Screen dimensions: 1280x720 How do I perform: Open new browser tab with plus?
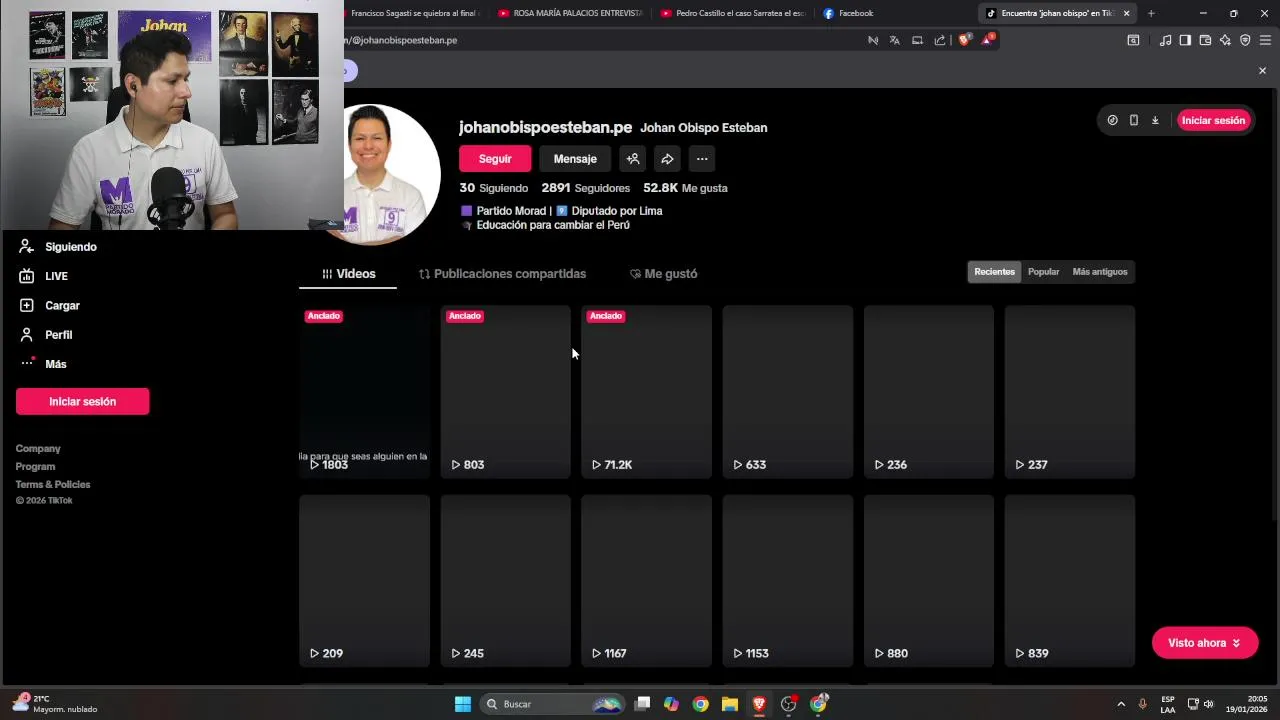(1151, 13)
